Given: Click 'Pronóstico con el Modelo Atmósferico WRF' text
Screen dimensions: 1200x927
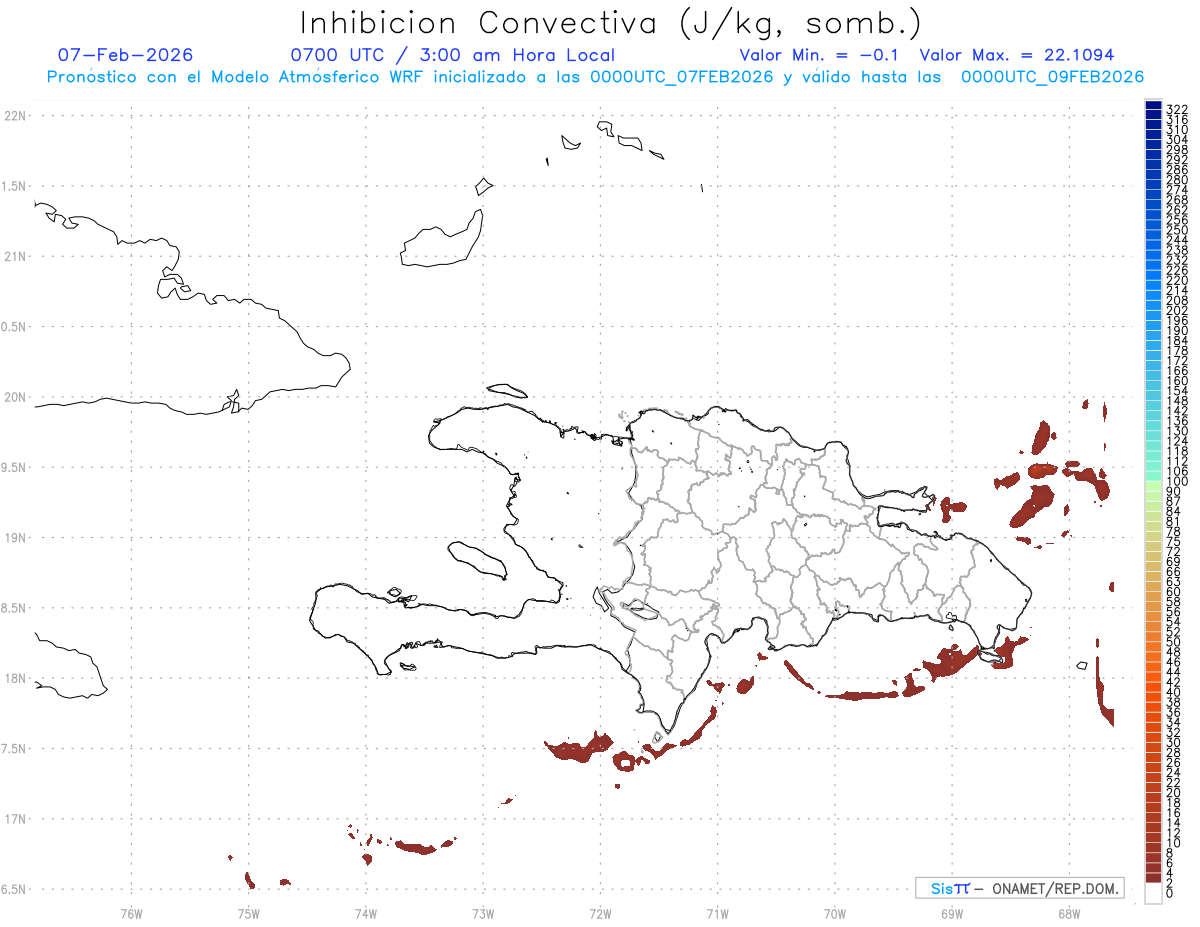Looking at the screenshot, I should (x=234, y=77).
